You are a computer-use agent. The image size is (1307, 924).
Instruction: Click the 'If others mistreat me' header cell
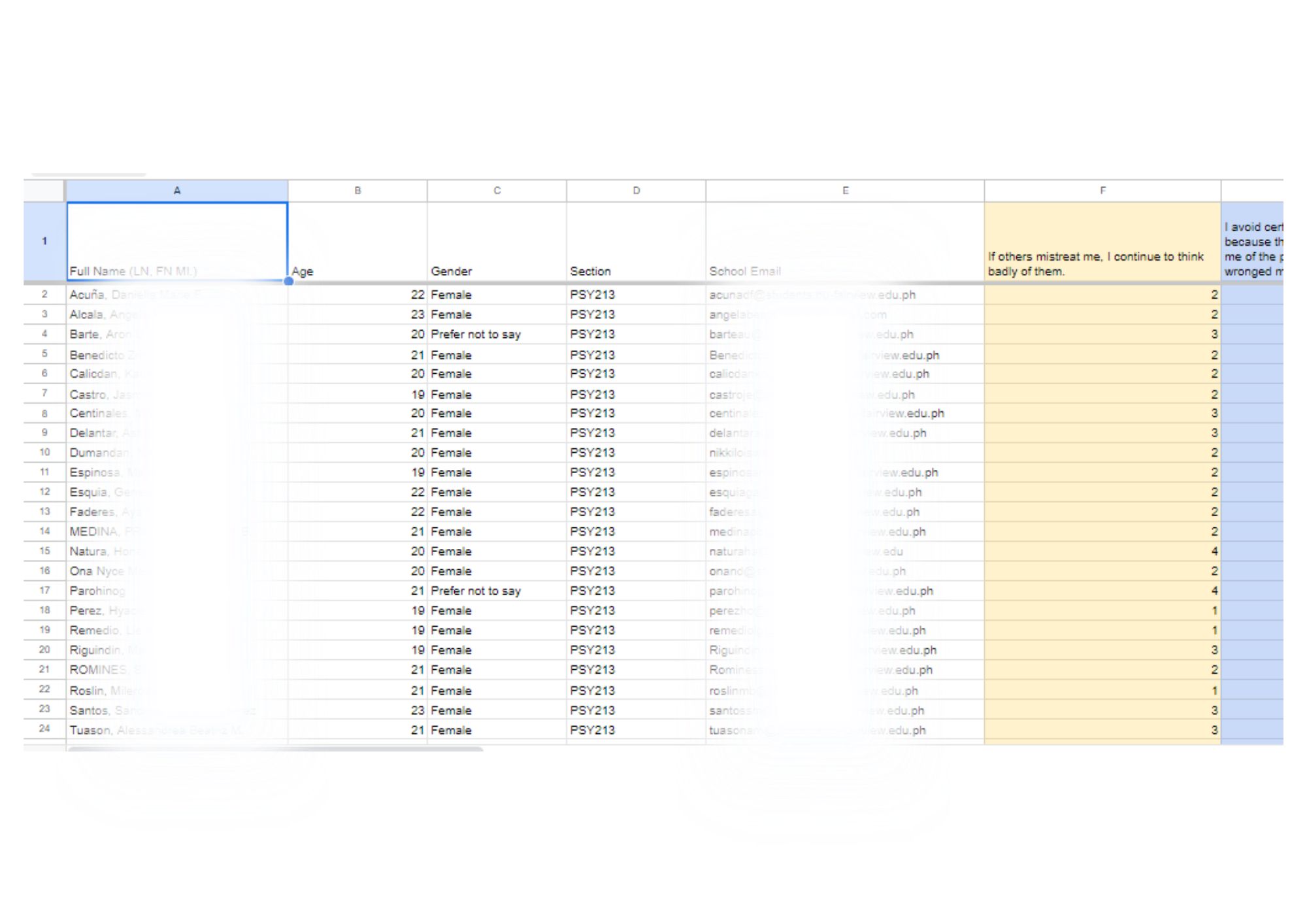point(1102,242)
